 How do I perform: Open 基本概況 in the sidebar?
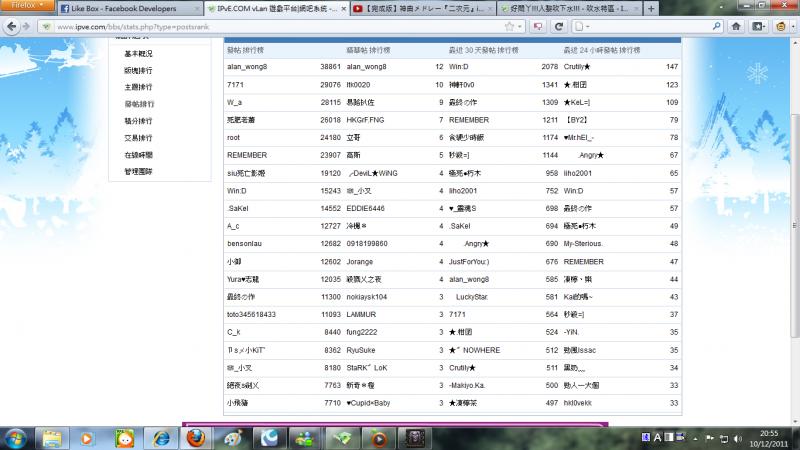click(x=139, y=53)
